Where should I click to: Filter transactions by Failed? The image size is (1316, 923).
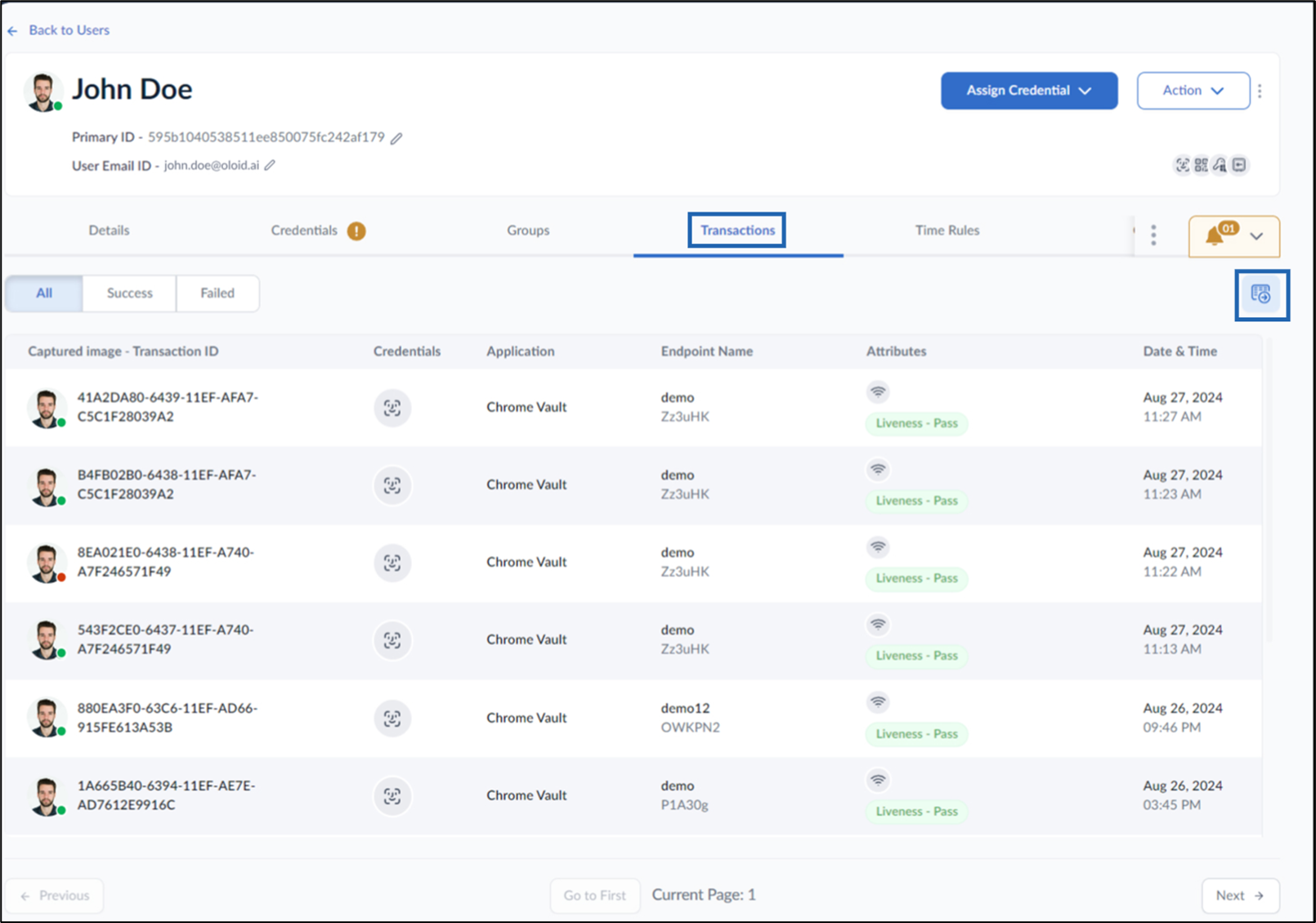tap(217, 293)
